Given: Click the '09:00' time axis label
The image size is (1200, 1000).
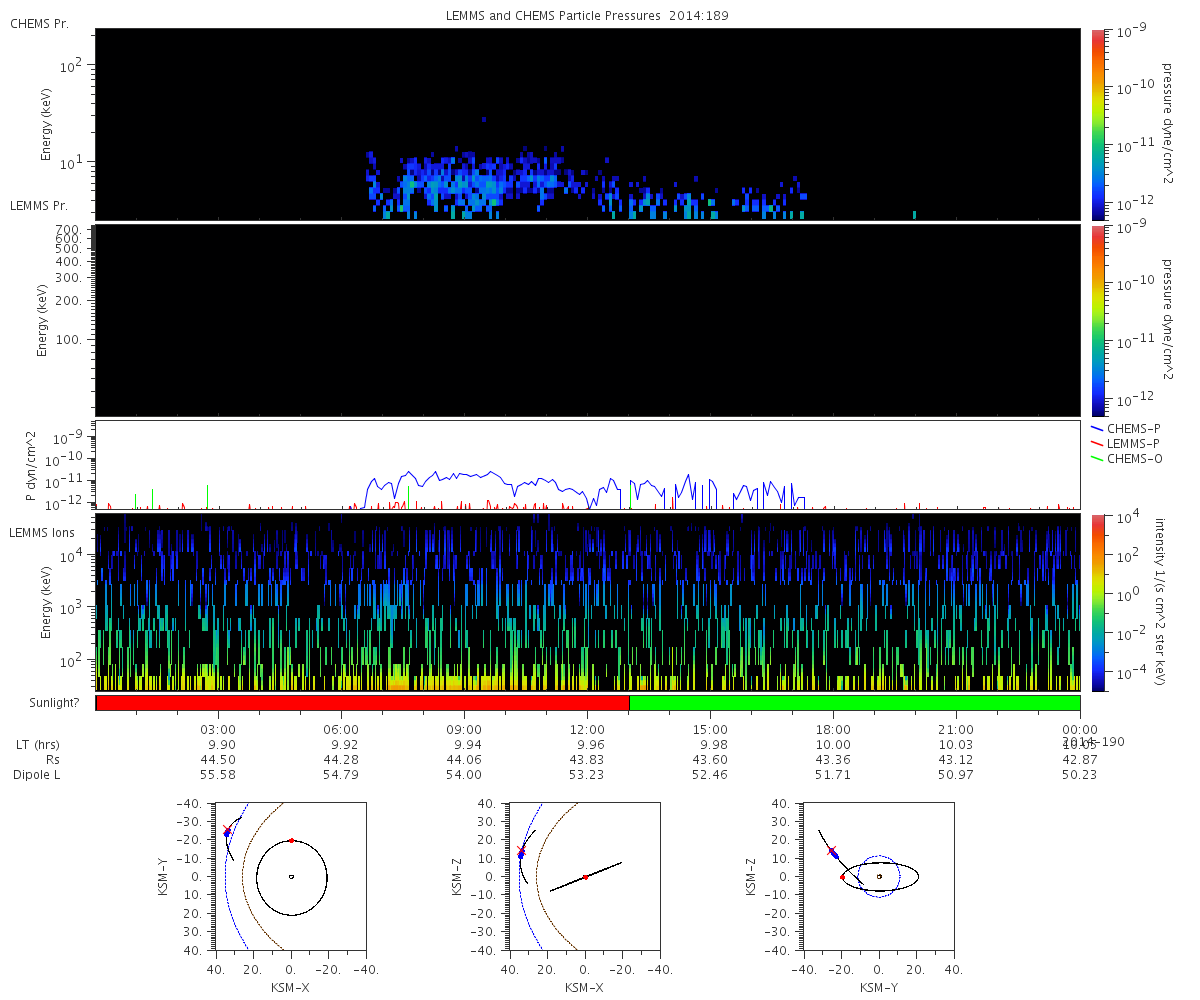Looking at the screenshot, I should tap(465, 730).
